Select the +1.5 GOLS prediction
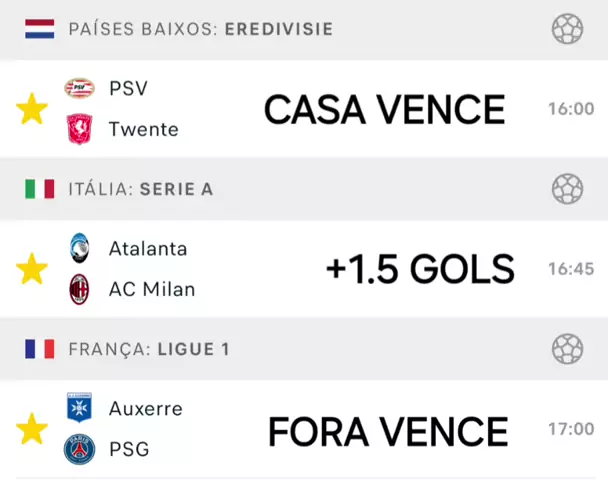 coord(420,268)
